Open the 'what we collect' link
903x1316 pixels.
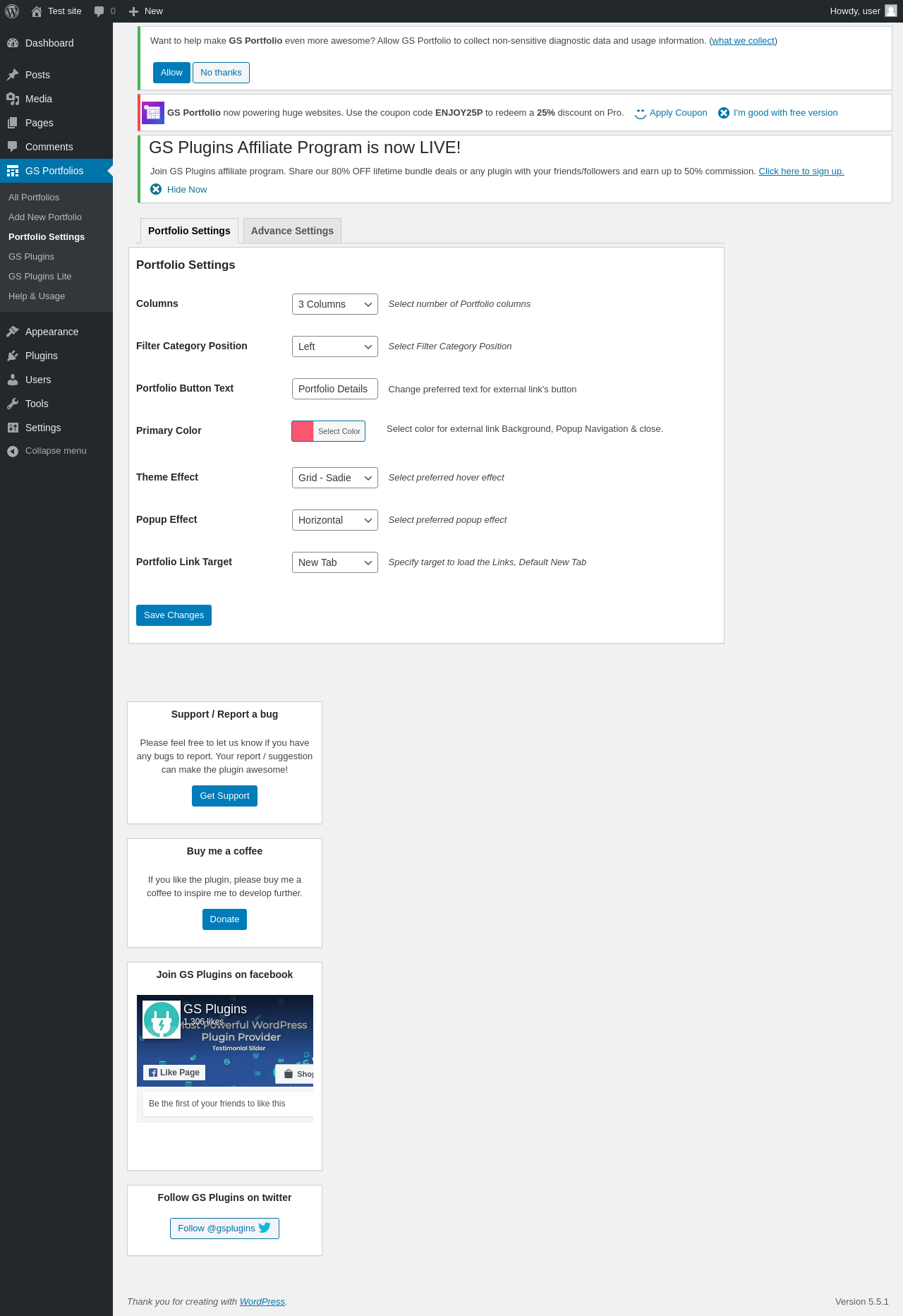click(743, 41)
